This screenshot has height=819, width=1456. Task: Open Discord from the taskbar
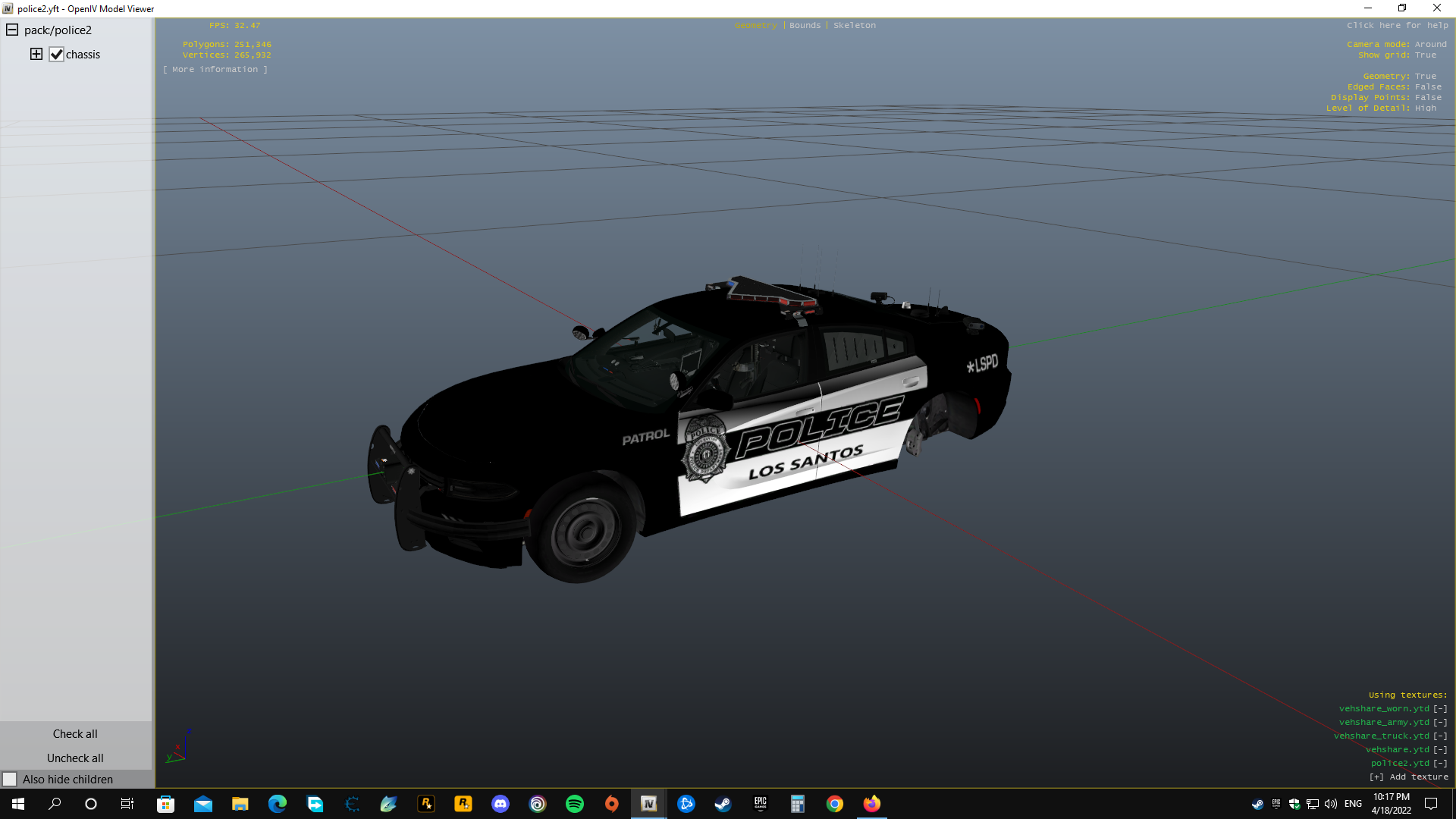(500, 804)
